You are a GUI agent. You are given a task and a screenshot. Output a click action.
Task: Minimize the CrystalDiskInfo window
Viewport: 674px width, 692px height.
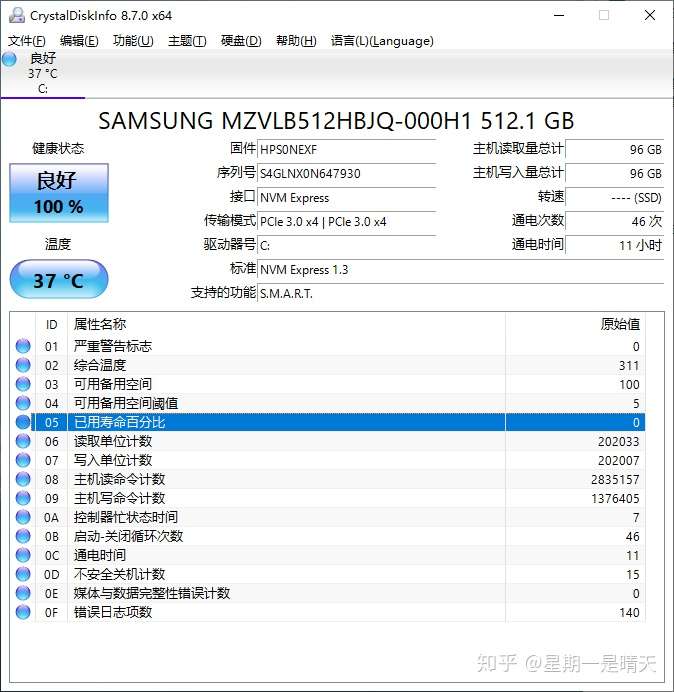coord(559,15)
